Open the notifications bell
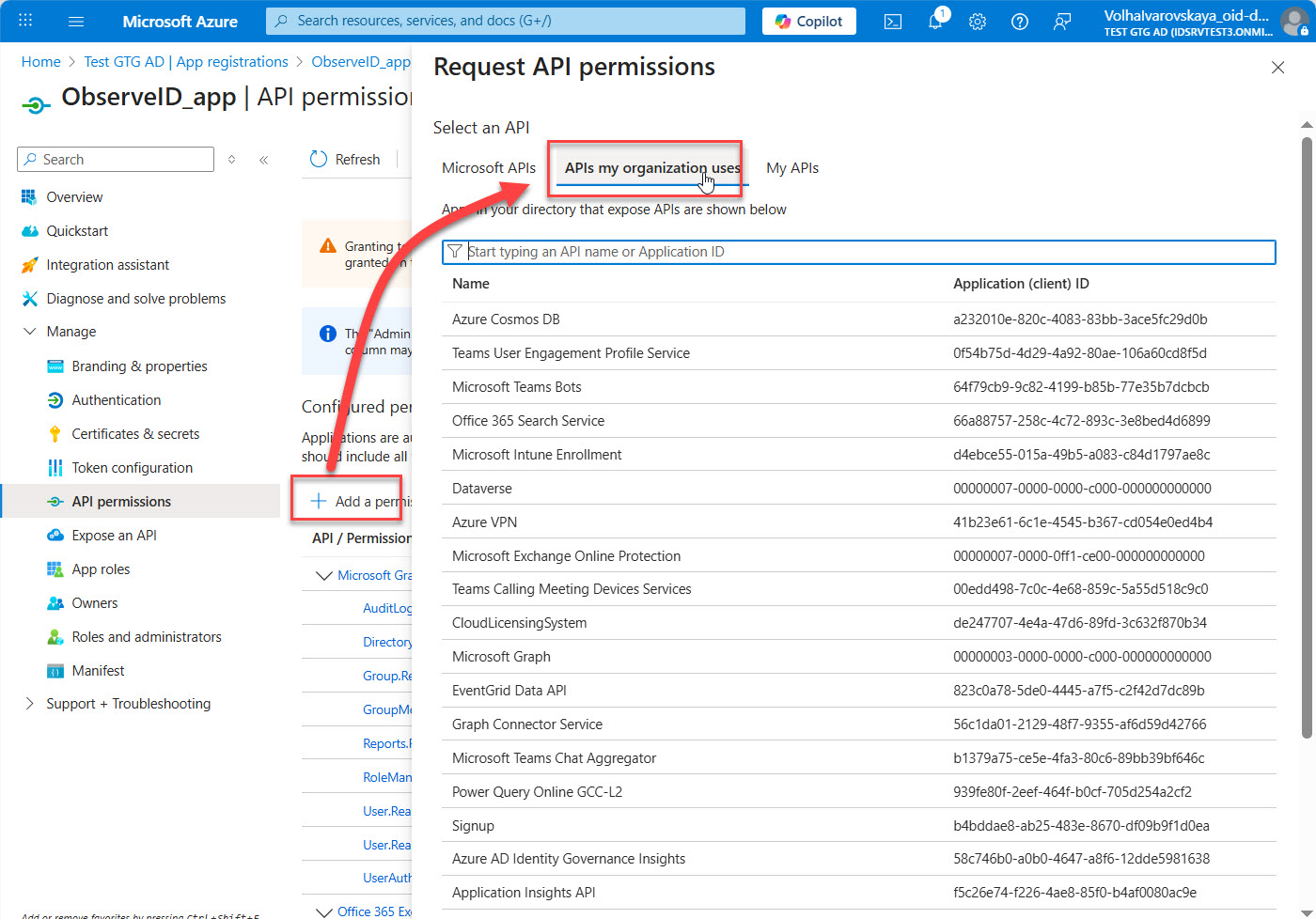Viewport: 1316px width, 919px height. pyautogui.click(x=935, y=22)
